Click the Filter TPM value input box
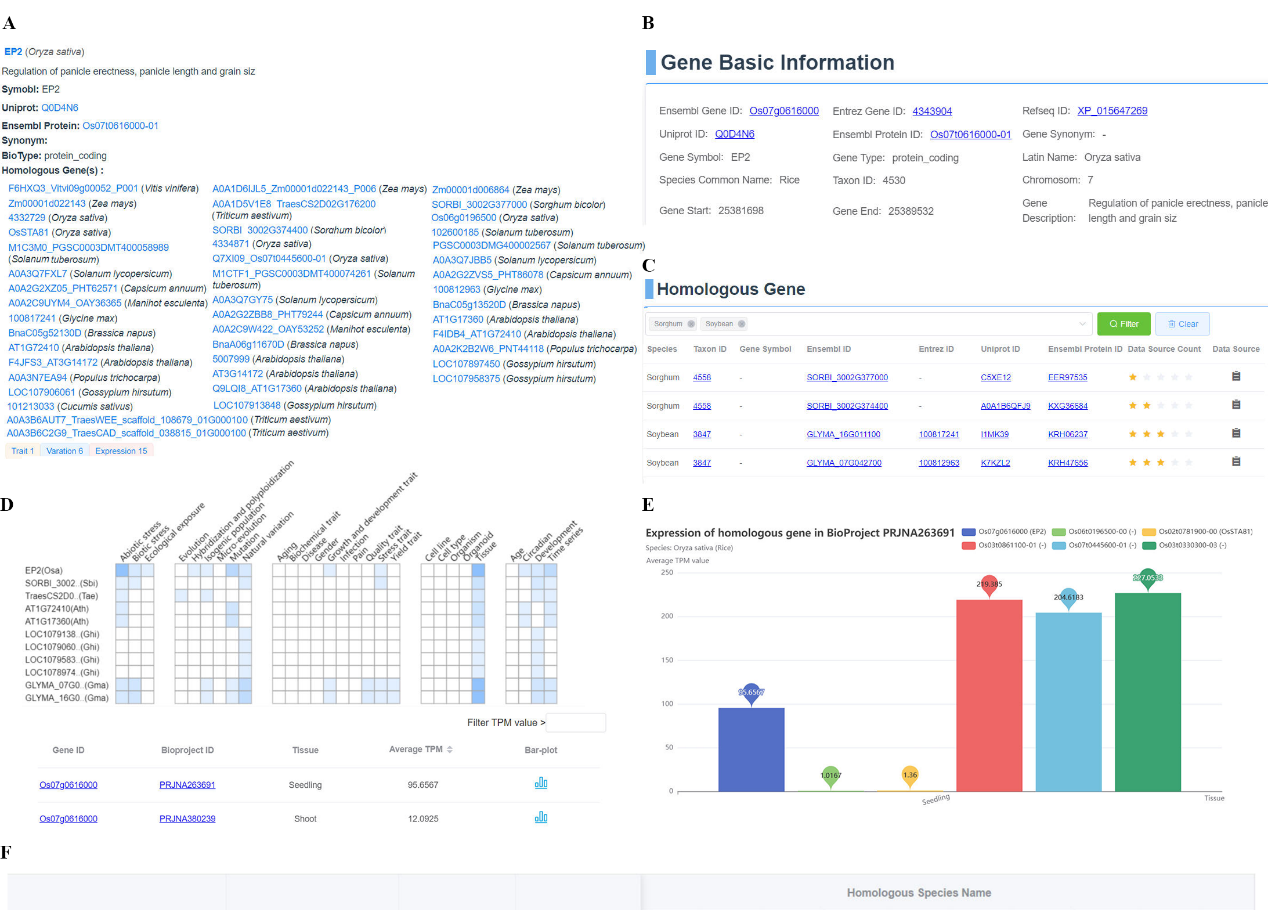The height and width of the screenshot is (910, 1268). click(x=575, y=722)
